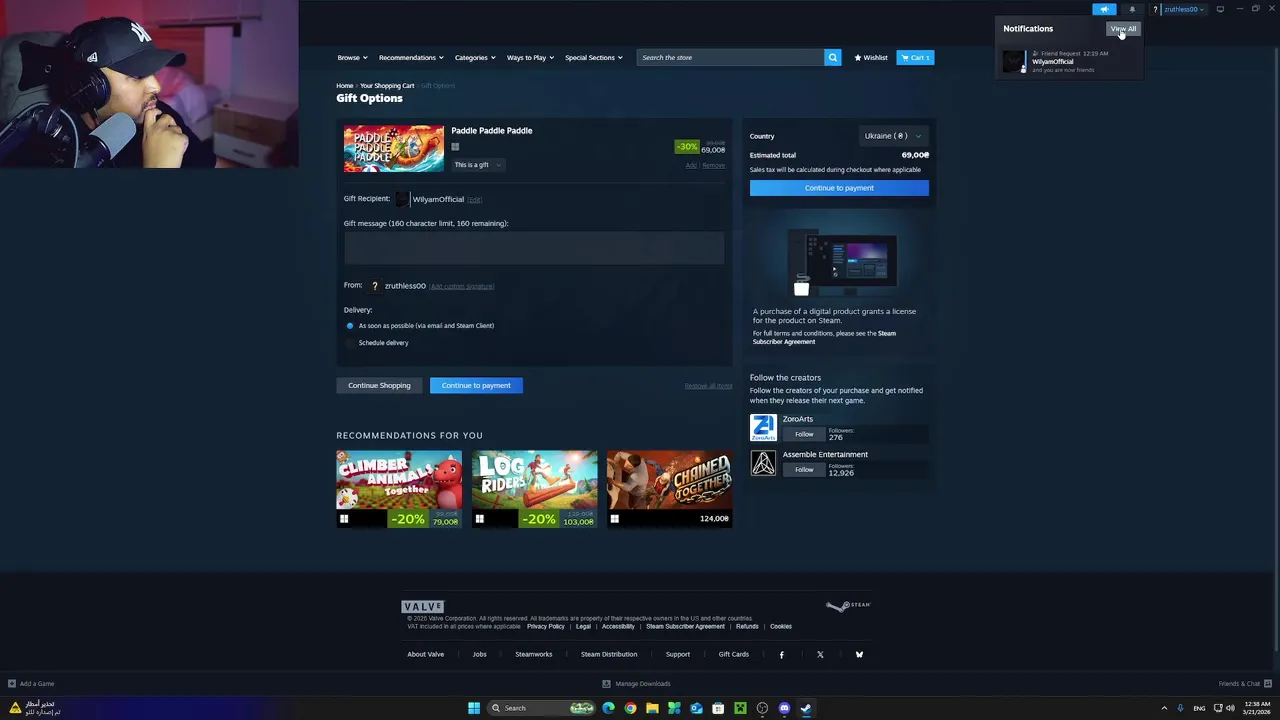This screenshot has height=720, width=1280.
Task: Click the Manage Downloads icon
Action: 606,684
